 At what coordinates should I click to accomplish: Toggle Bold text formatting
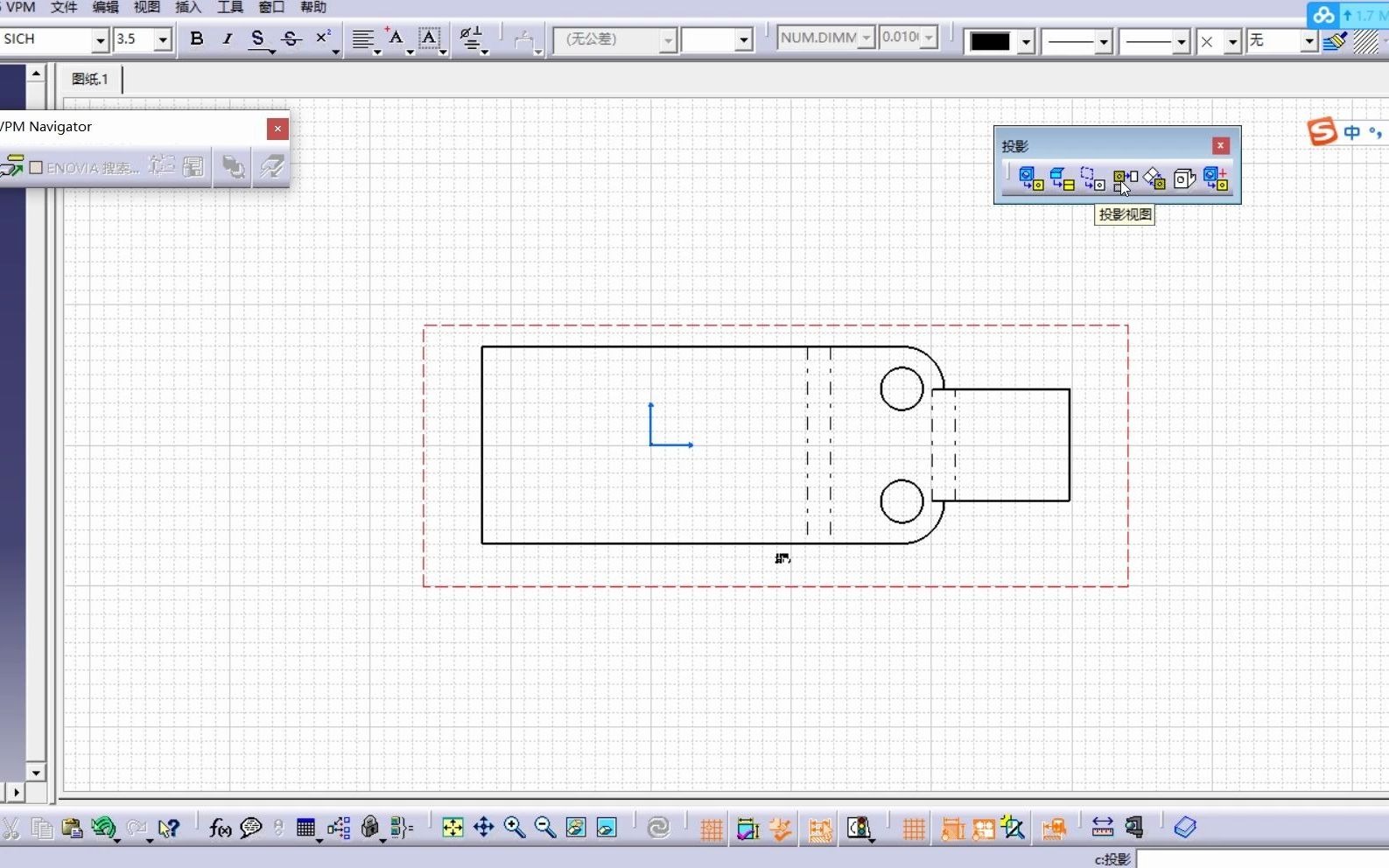point(197,38)
